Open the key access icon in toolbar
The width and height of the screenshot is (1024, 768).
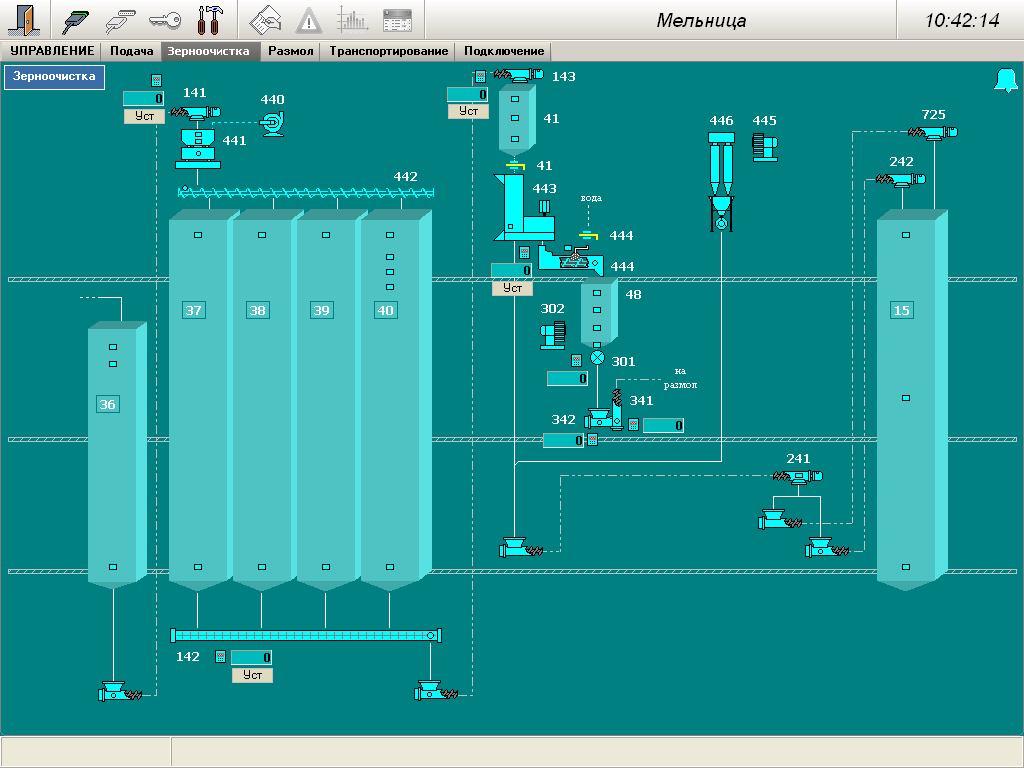(x=164, y=20)
